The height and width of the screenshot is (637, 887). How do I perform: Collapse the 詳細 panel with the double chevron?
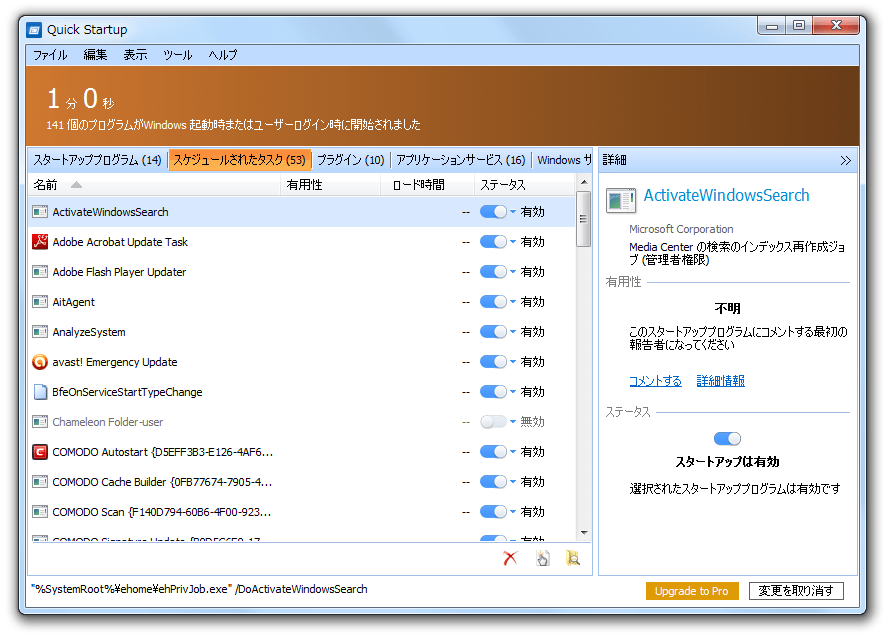pyautogui.click(x=845, y=161)
